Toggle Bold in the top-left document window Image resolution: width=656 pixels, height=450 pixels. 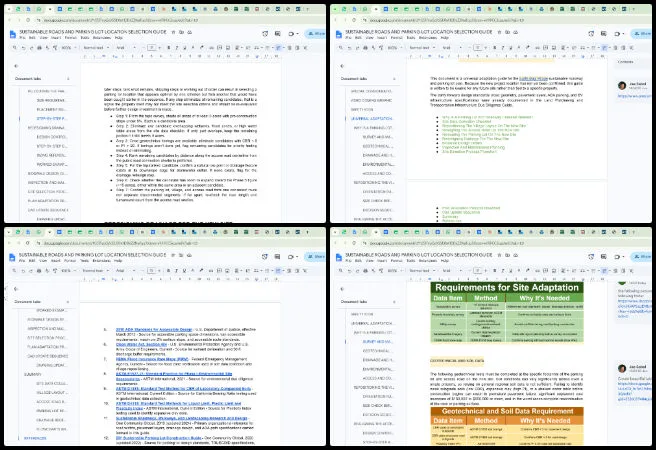[169, 48]
